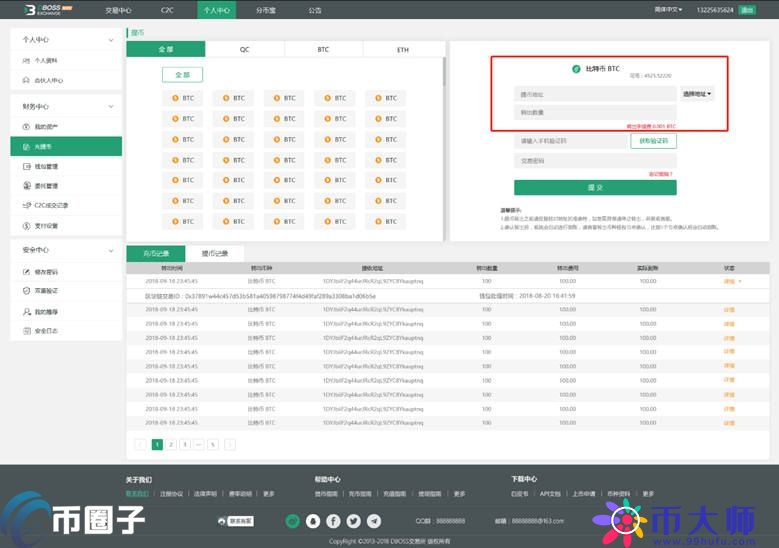Click the ellipsis pagination button
Image resolution: width=779 pixels, height=548 pixels.
[x=199, y=444]
